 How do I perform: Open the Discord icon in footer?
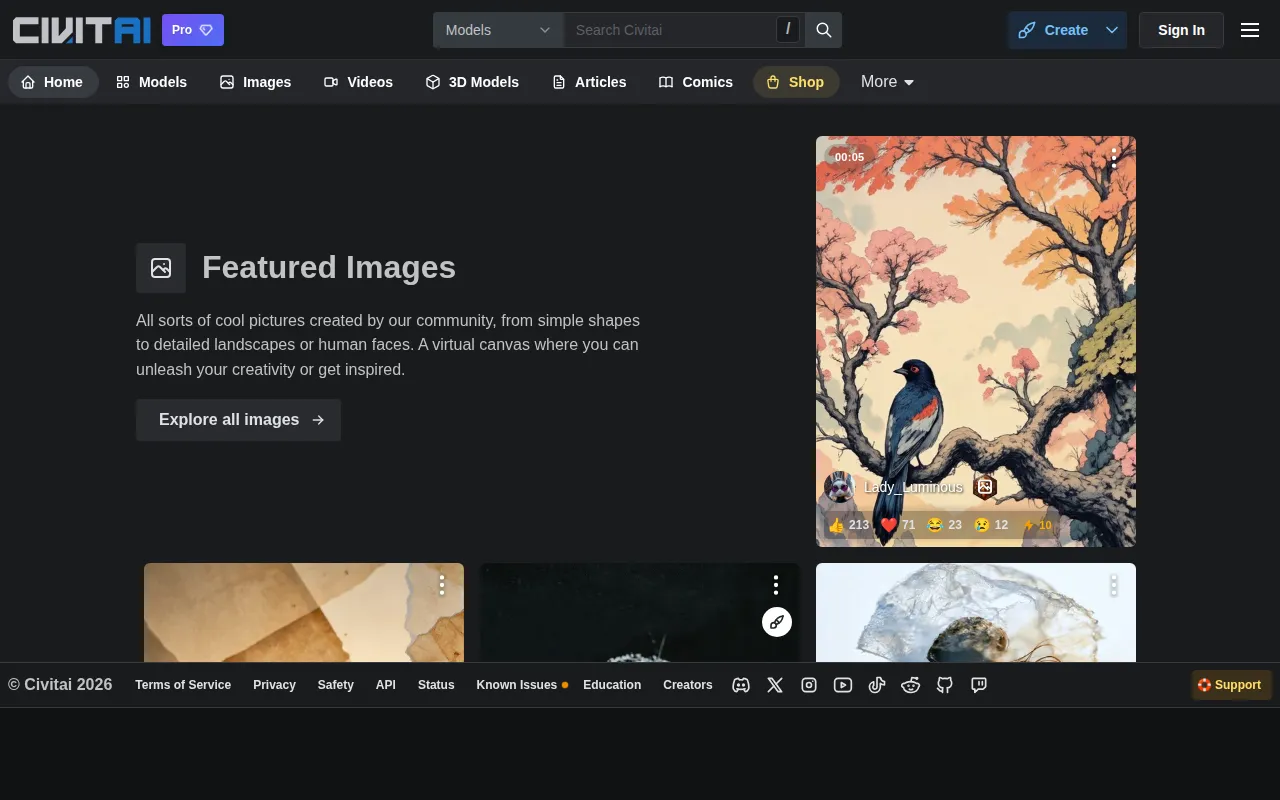tap(741, 685)
